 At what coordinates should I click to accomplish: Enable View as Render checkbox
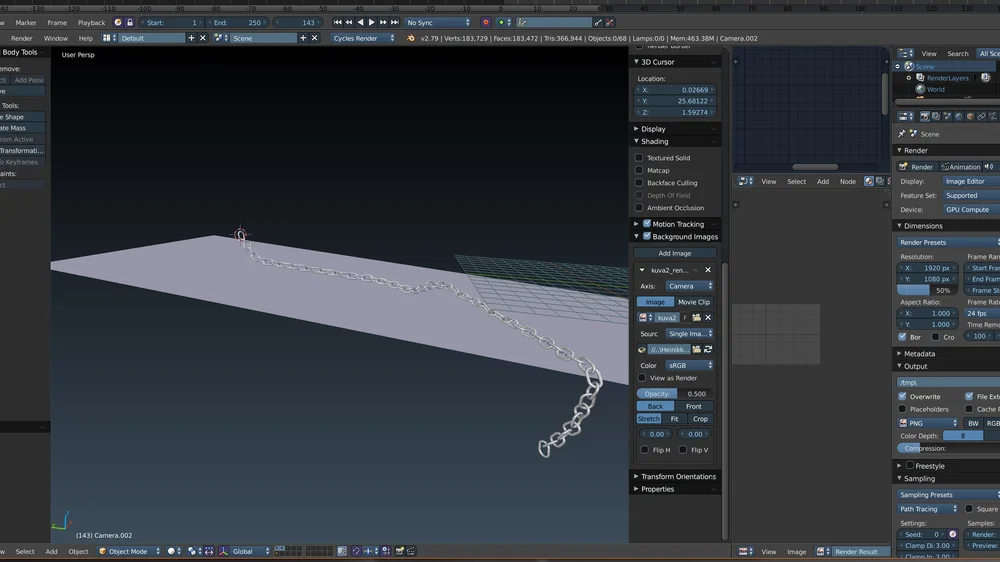(x=642, y=378)
